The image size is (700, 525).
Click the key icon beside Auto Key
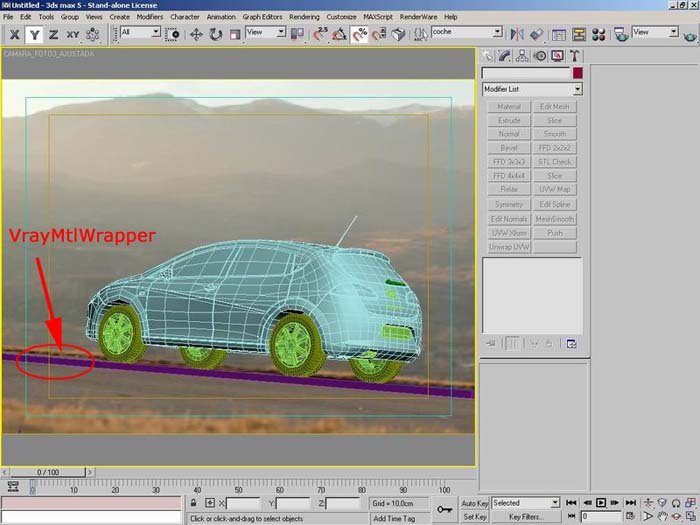tap(446, 510)
